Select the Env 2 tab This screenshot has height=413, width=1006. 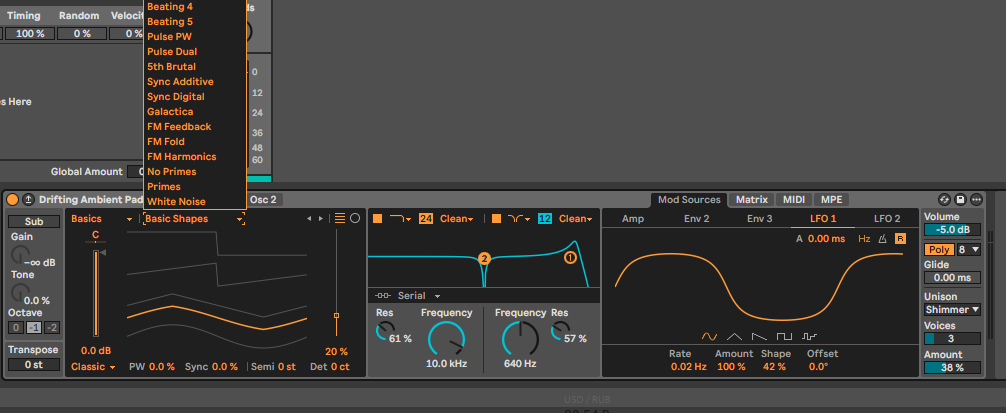tap(697, 219)
